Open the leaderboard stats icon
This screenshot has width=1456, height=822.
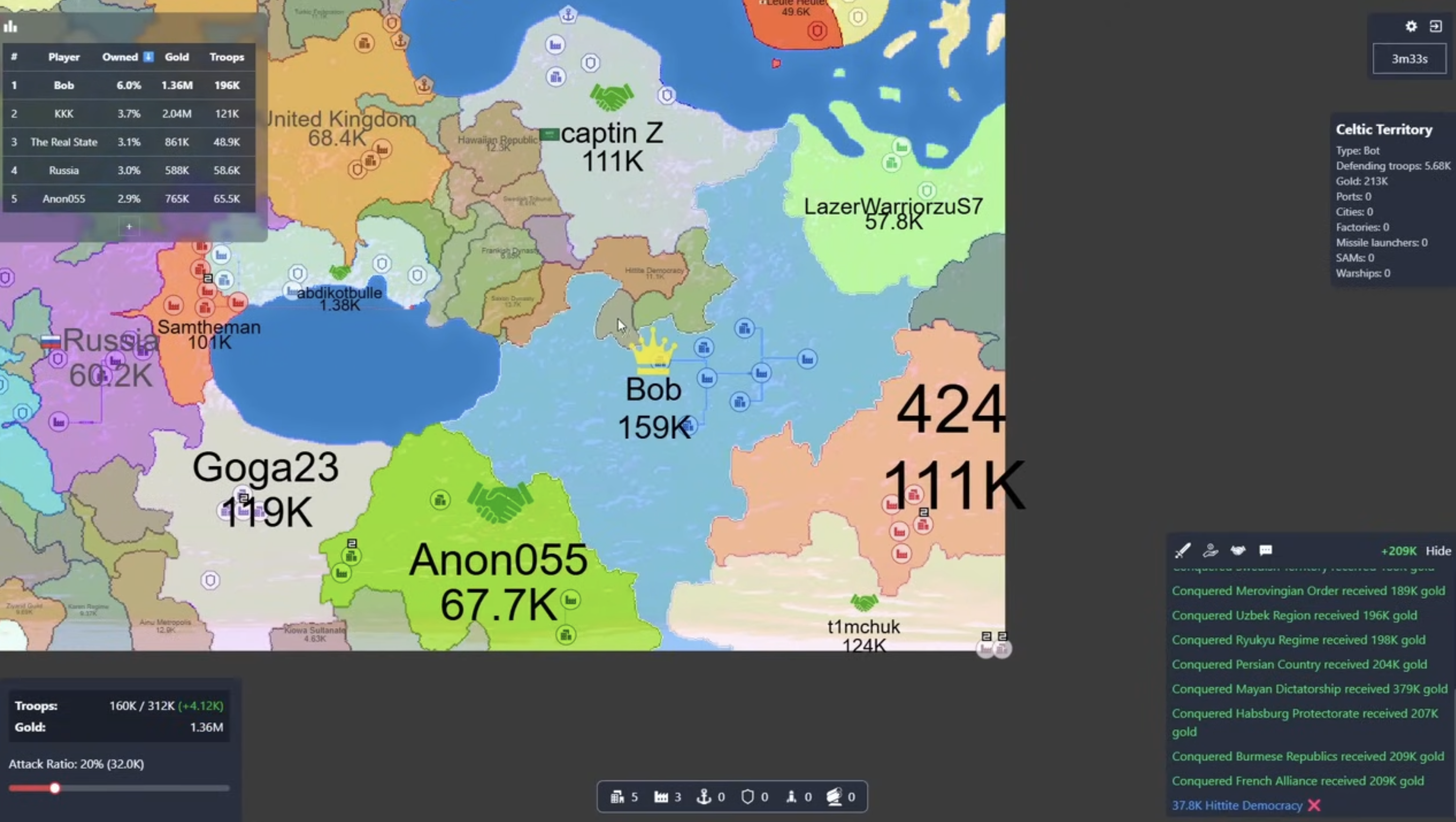tap(11, 27)
